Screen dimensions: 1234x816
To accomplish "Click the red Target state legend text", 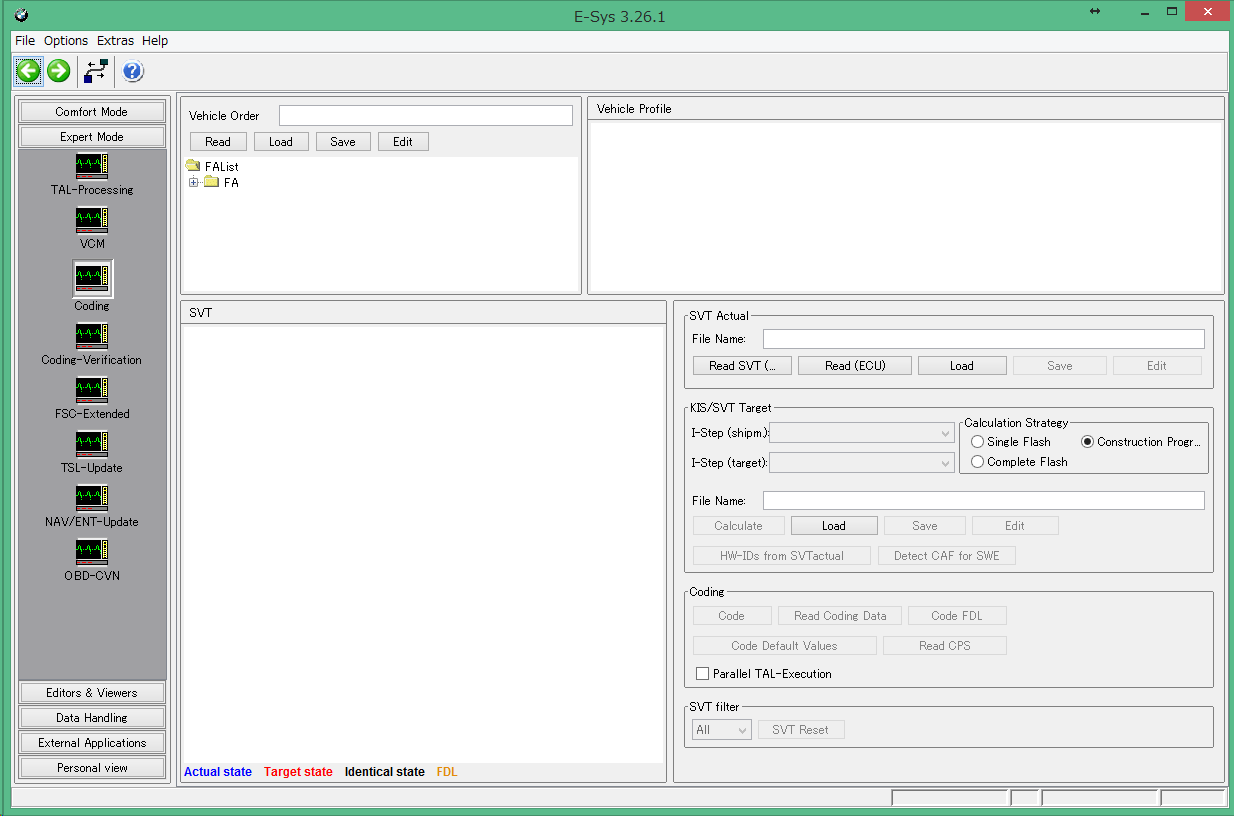I will (x=298, y=772).
